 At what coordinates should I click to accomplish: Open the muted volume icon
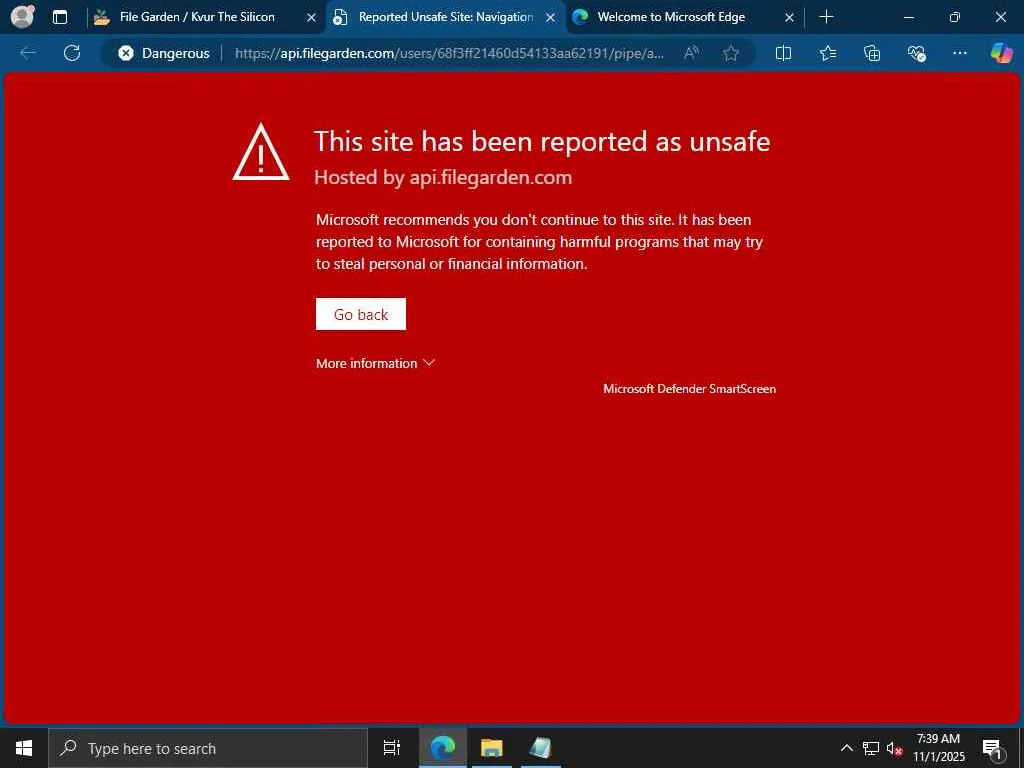894,748
